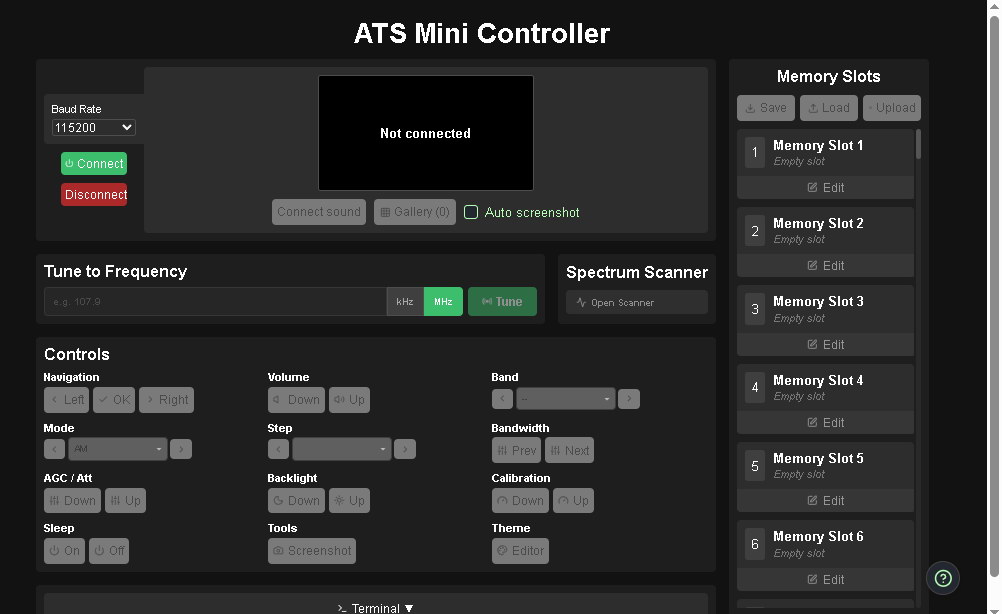This screenshot has height=614, width=1002.
Task: Expand the Band selection dropdown
Action: 565,400
